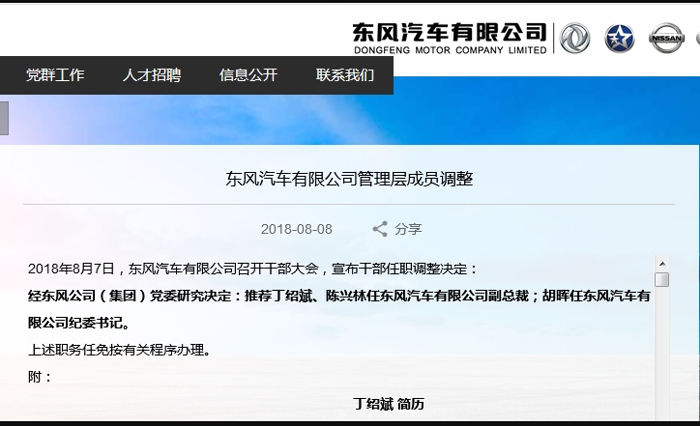Click the share icon next to 分享
Screen dimensions: 700x426
coord(380,229)
